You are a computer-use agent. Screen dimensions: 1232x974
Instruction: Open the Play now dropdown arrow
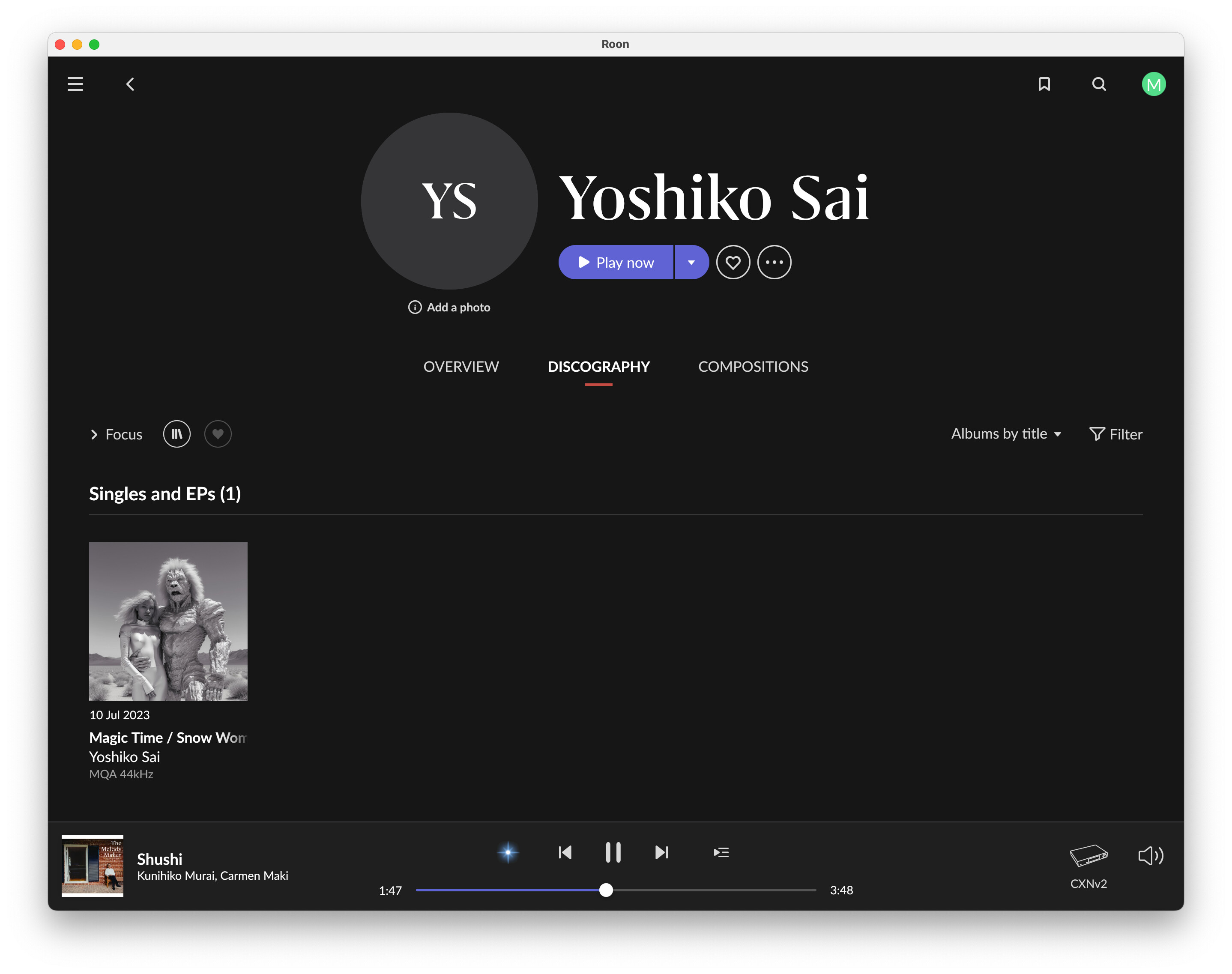pyautogui.click(x=691, y=262)
